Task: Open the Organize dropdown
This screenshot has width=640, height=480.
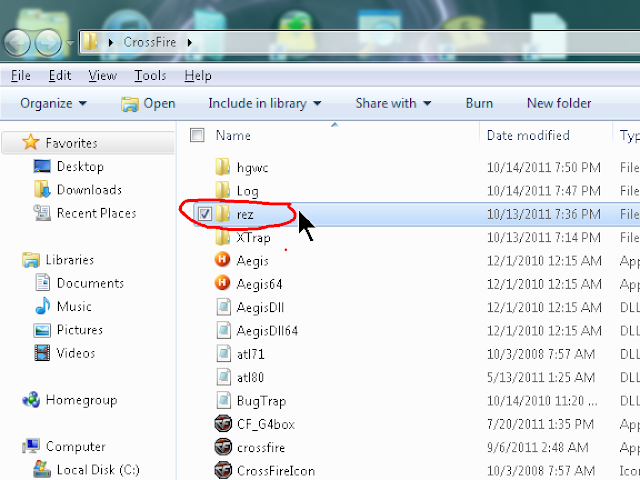Action: coord(53,103)
